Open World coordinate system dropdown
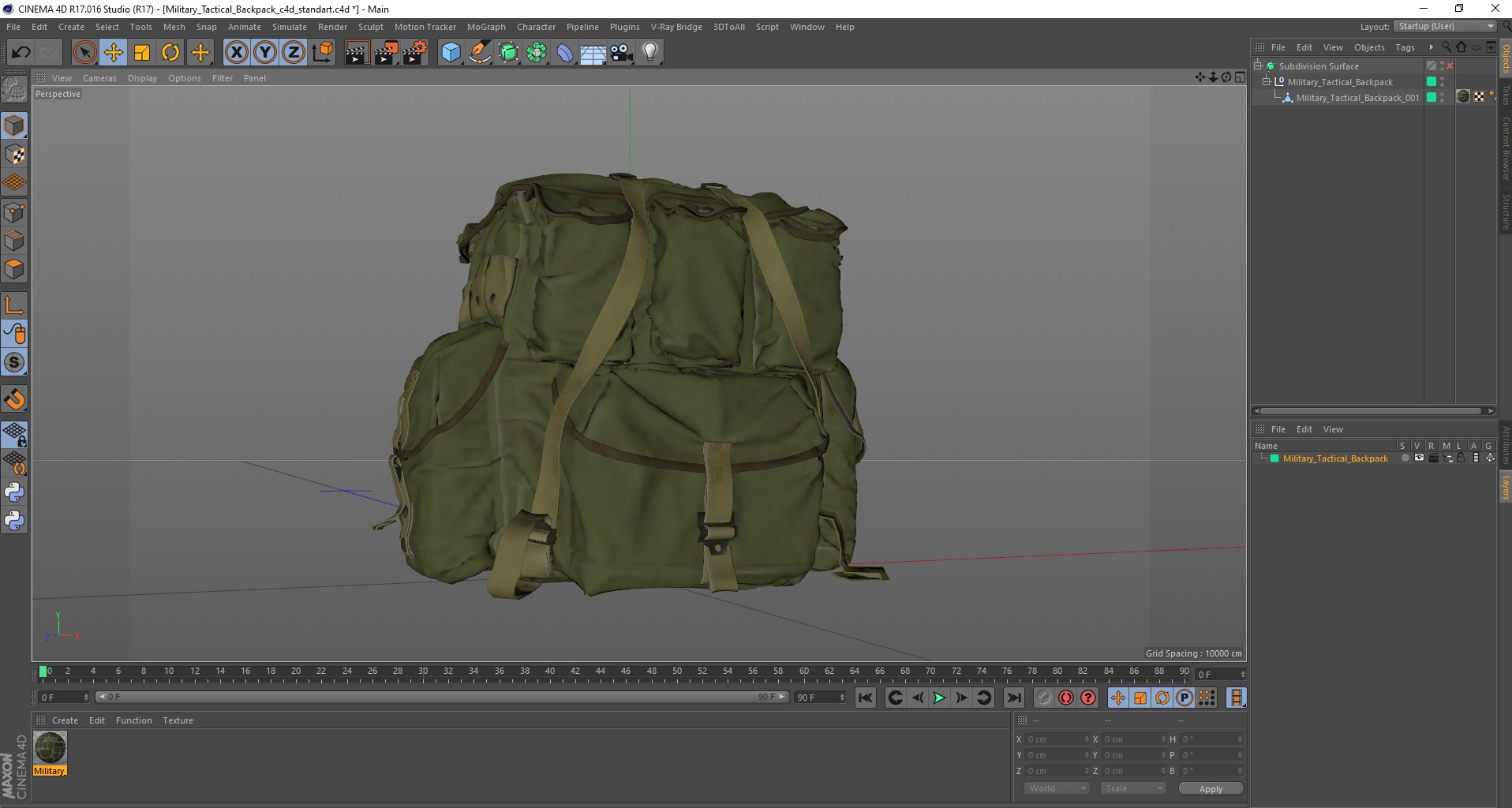 pos(1057,788)
